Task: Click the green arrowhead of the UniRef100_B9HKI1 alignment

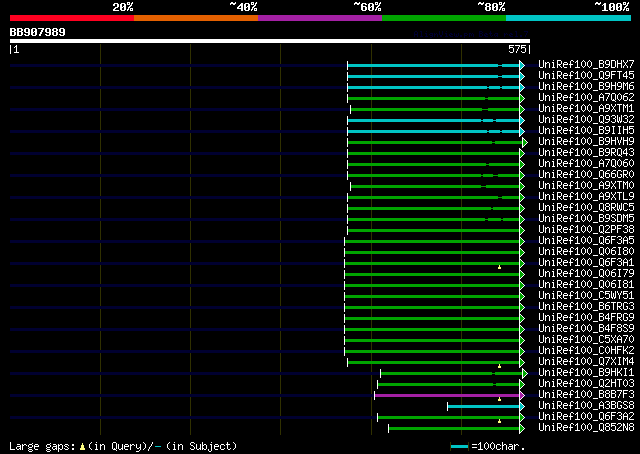Action: coord(525,373)
